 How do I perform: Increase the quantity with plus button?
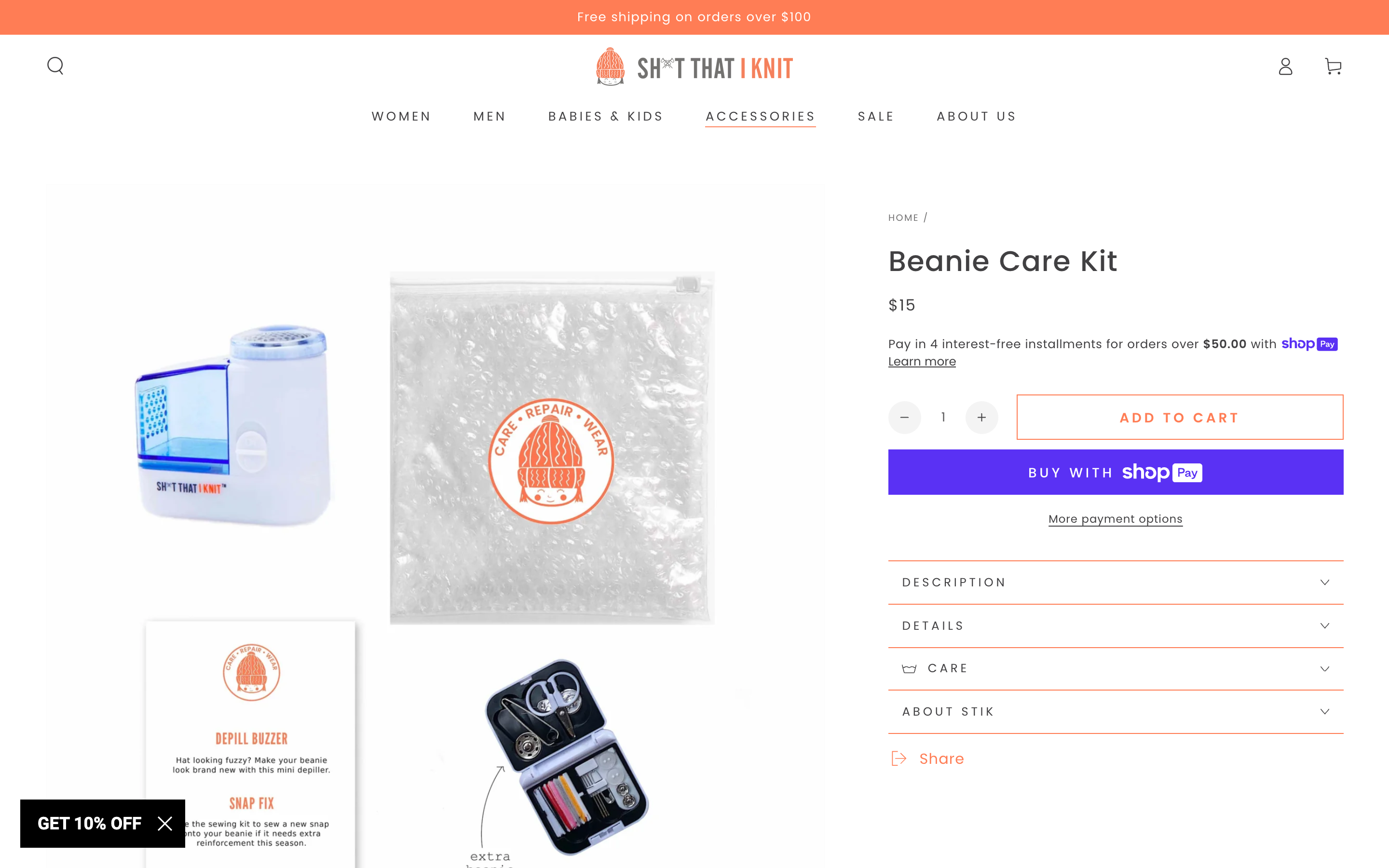981,417
